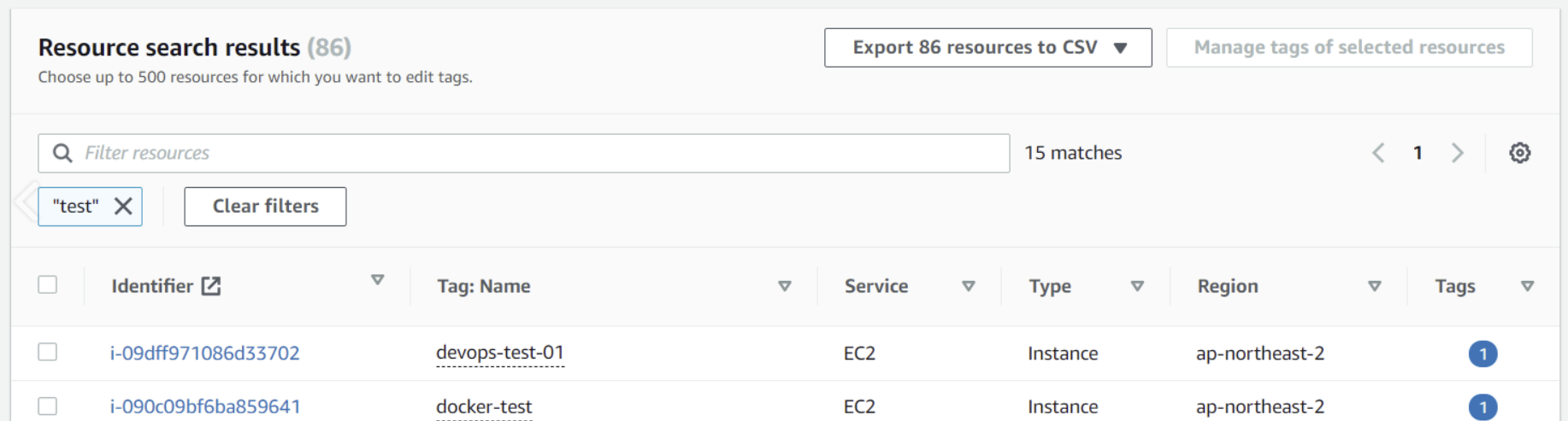
Task: Open instance link i-09dff971086d33702
Action: [x=204, y=354]
